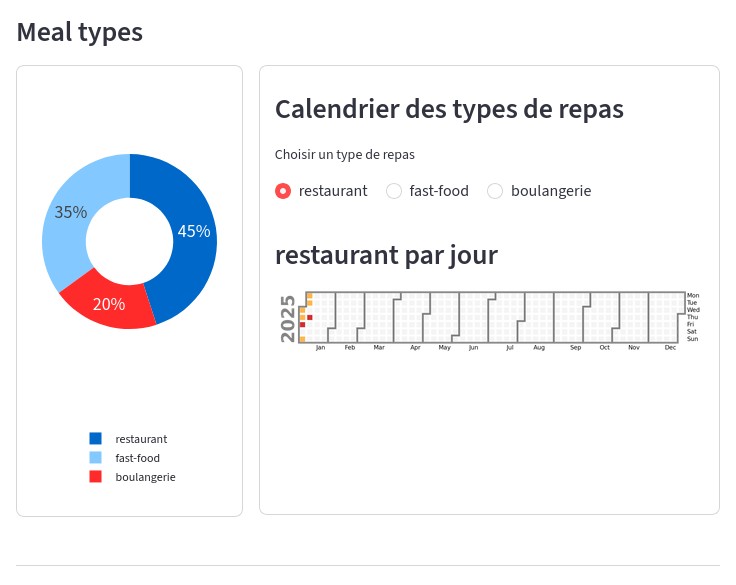Toggle restaurant legend label text
This screenshot has width=736, height=585.
point(141,439)
